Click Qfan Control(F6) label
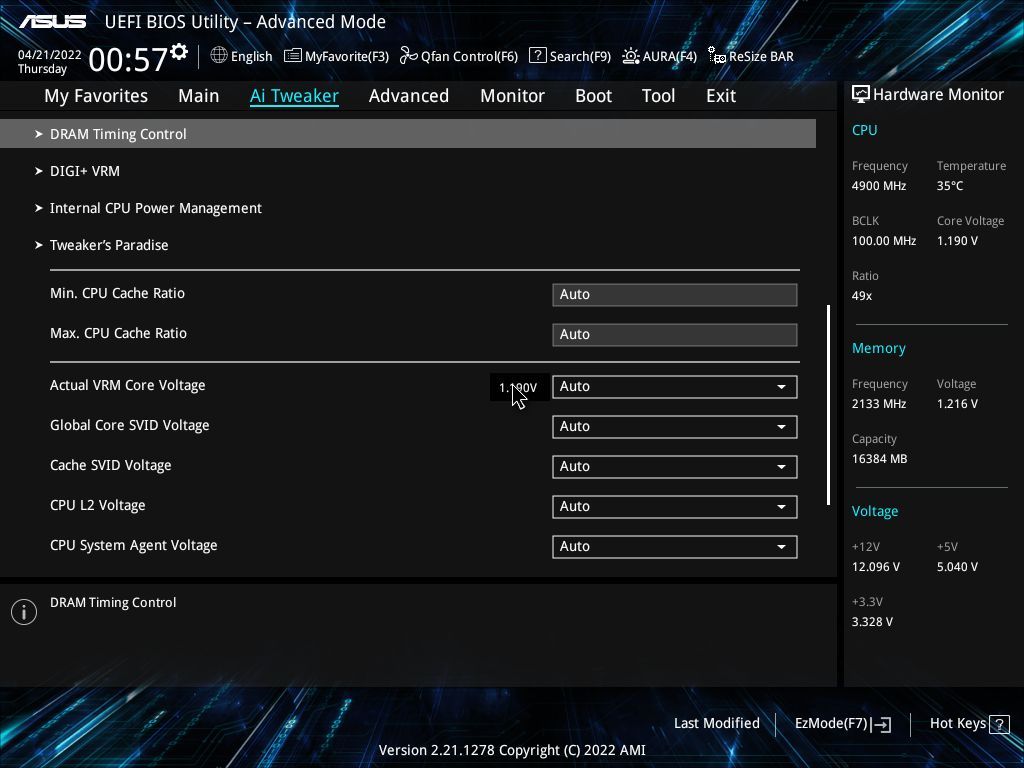This screenshot has width=1024, height=768. pyautogui.click(x=470, y=57)
